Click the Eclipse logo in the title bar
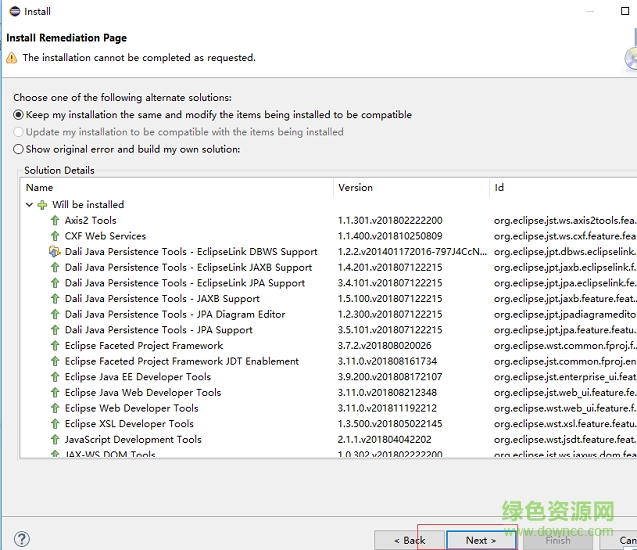 (12, 13)
